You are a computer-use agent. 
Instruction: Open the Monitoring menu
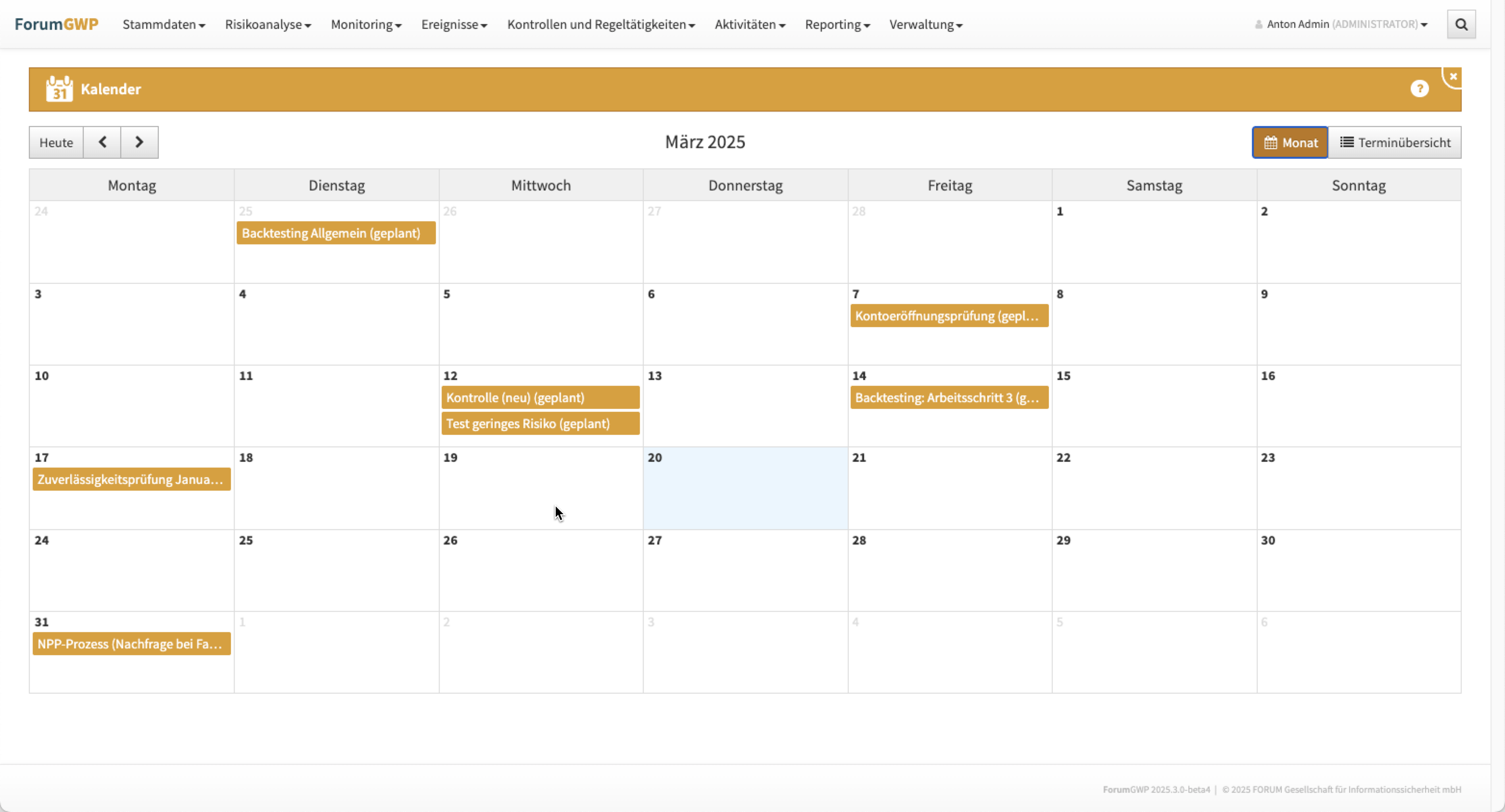coord(366,25)
